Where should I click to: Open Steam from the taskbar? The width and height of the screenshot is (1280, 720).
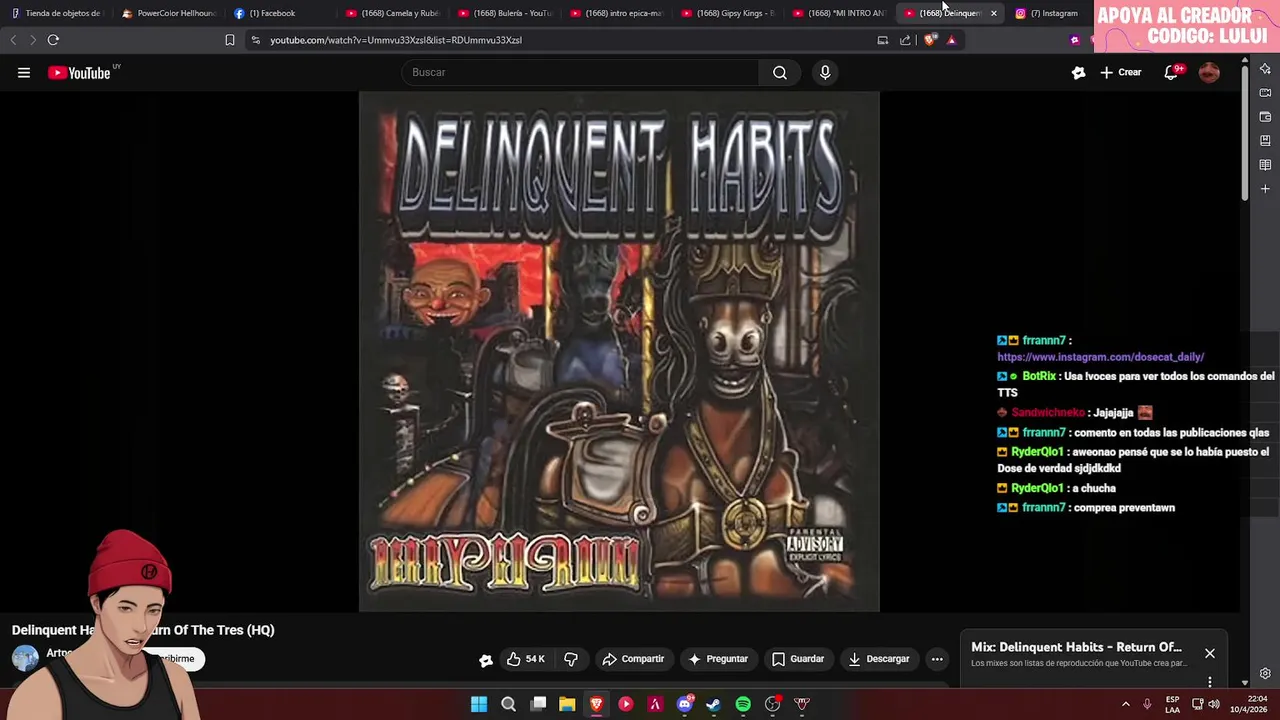[713, 704]
